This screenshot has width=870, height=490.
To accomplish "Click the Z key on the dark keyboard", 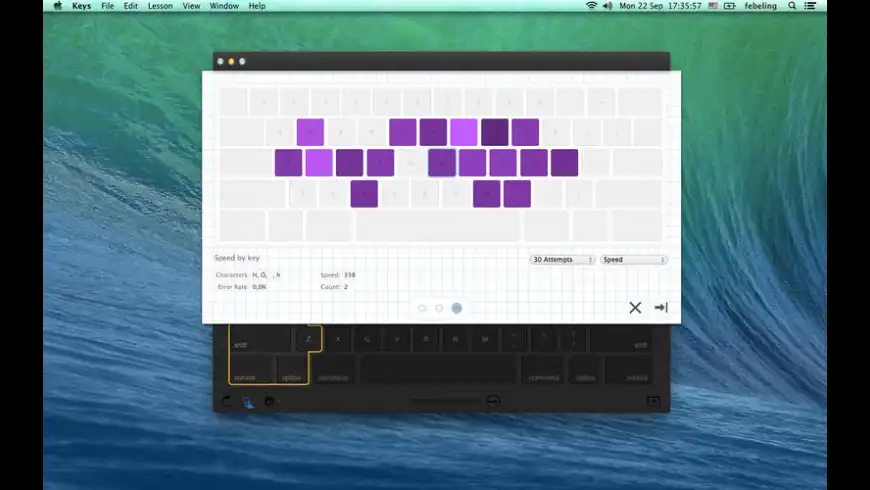I will 308,339.
